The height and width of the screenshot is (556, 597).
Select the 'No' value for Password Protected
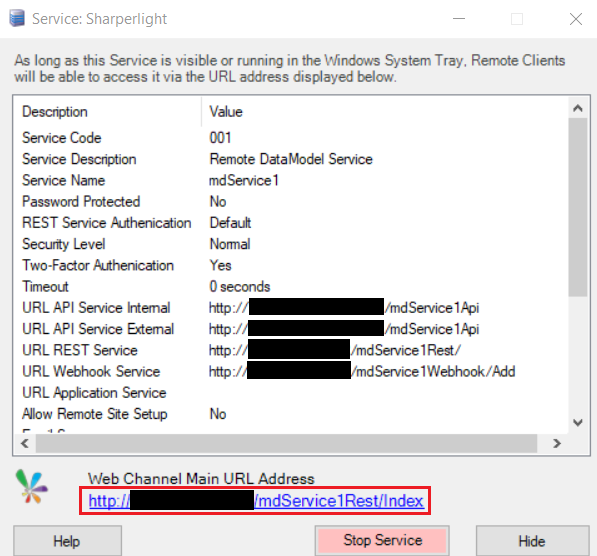pos(218,201)
